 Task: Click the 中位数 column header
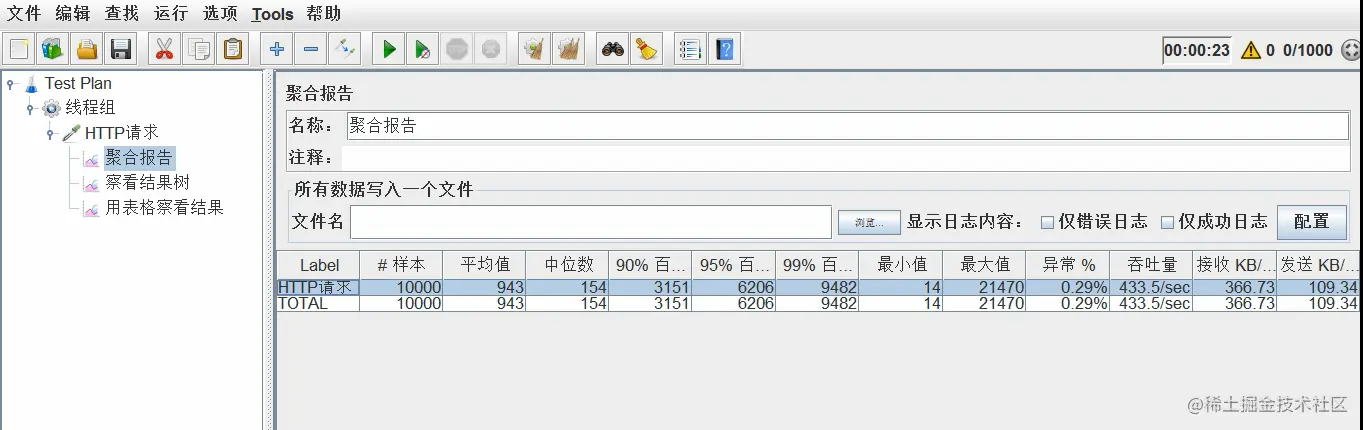[568, 265]
